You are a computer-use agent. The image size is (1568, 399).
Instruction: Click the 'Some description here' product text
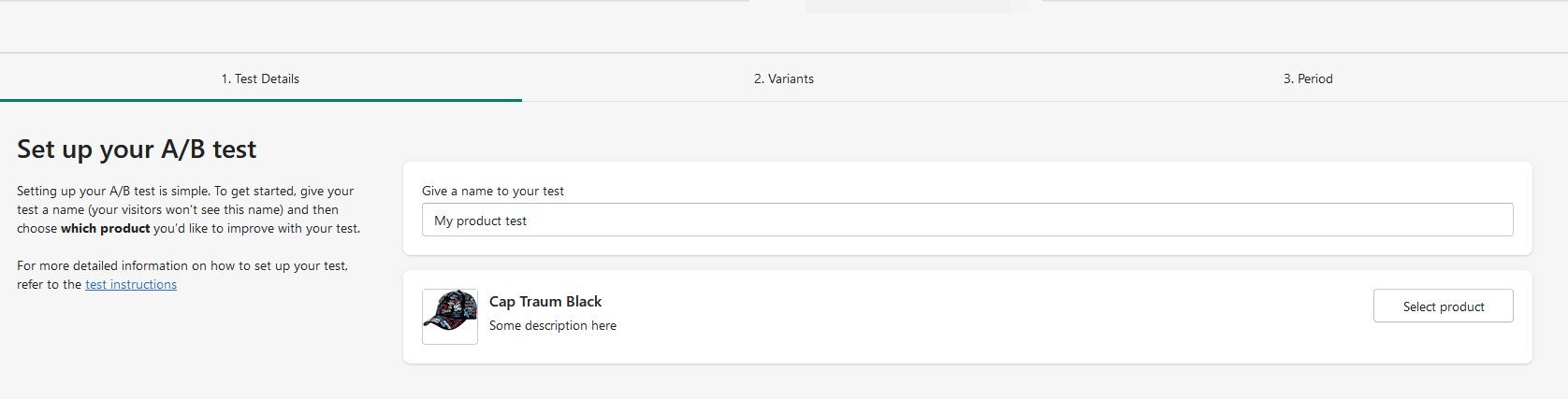coord(553,326)
